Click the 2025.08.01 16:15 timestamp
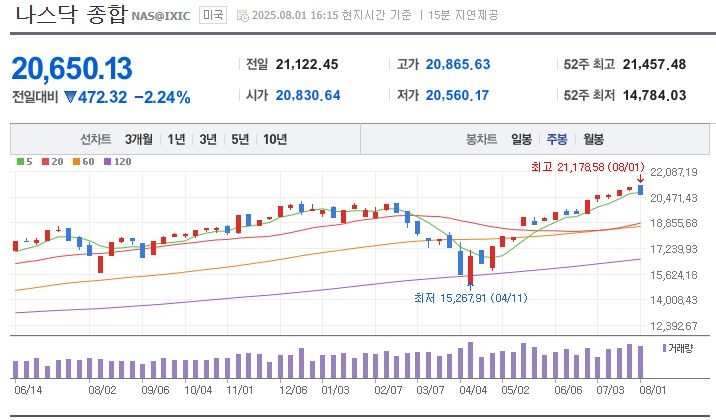716x420 pixels. (295, 15)
